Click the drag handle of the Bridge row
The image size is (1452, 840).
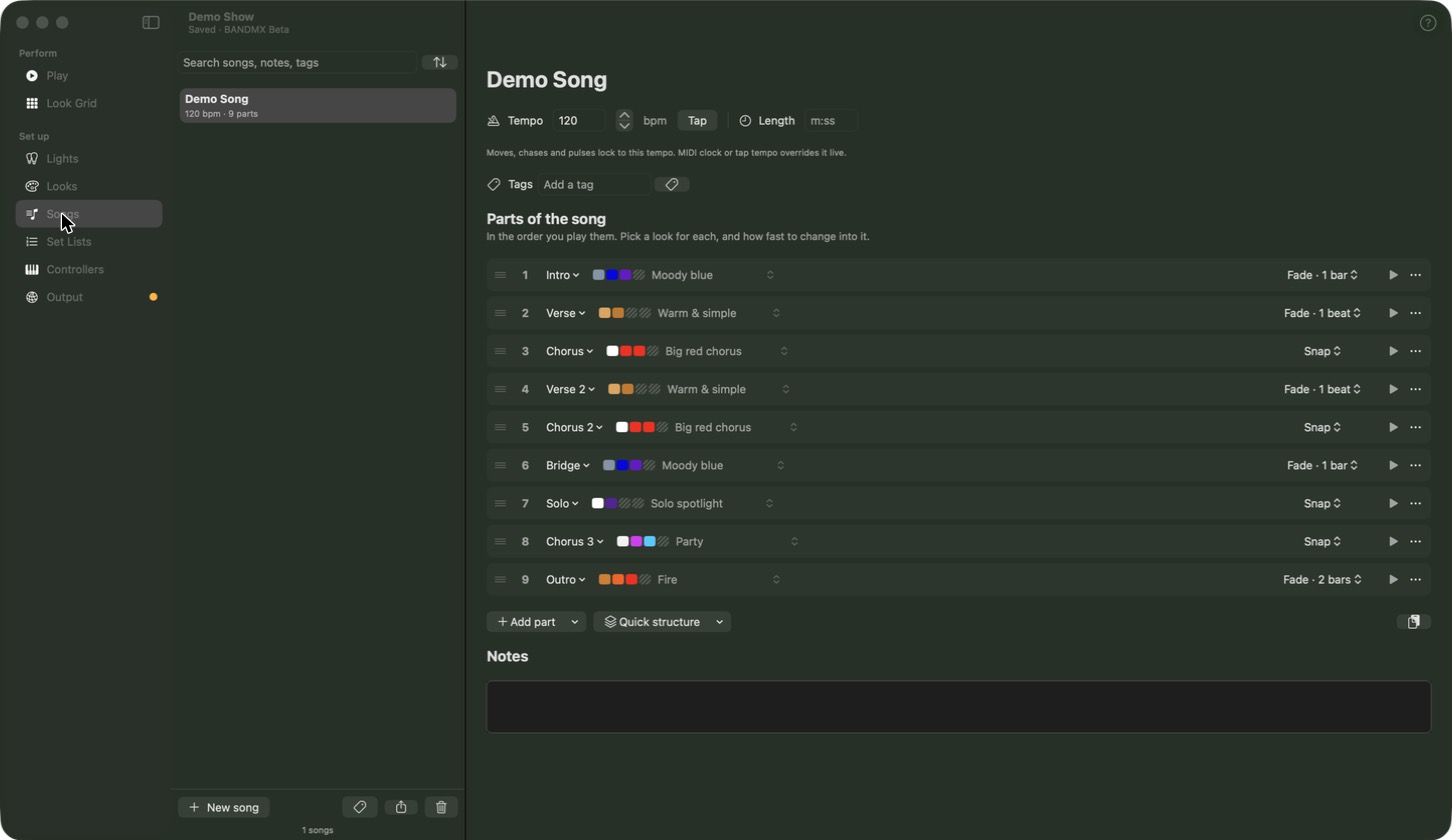tap(500, 465)
